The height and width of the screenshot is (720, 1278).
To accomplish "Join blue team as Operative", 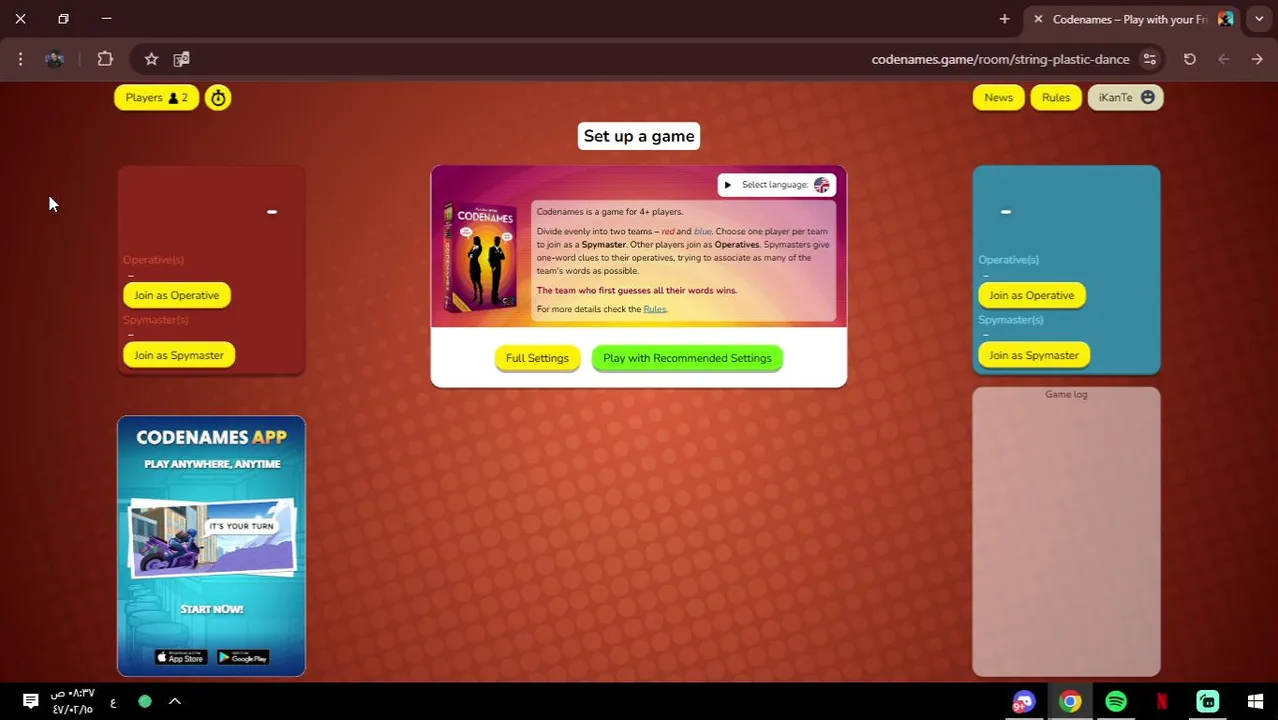I will [1031, 295].
